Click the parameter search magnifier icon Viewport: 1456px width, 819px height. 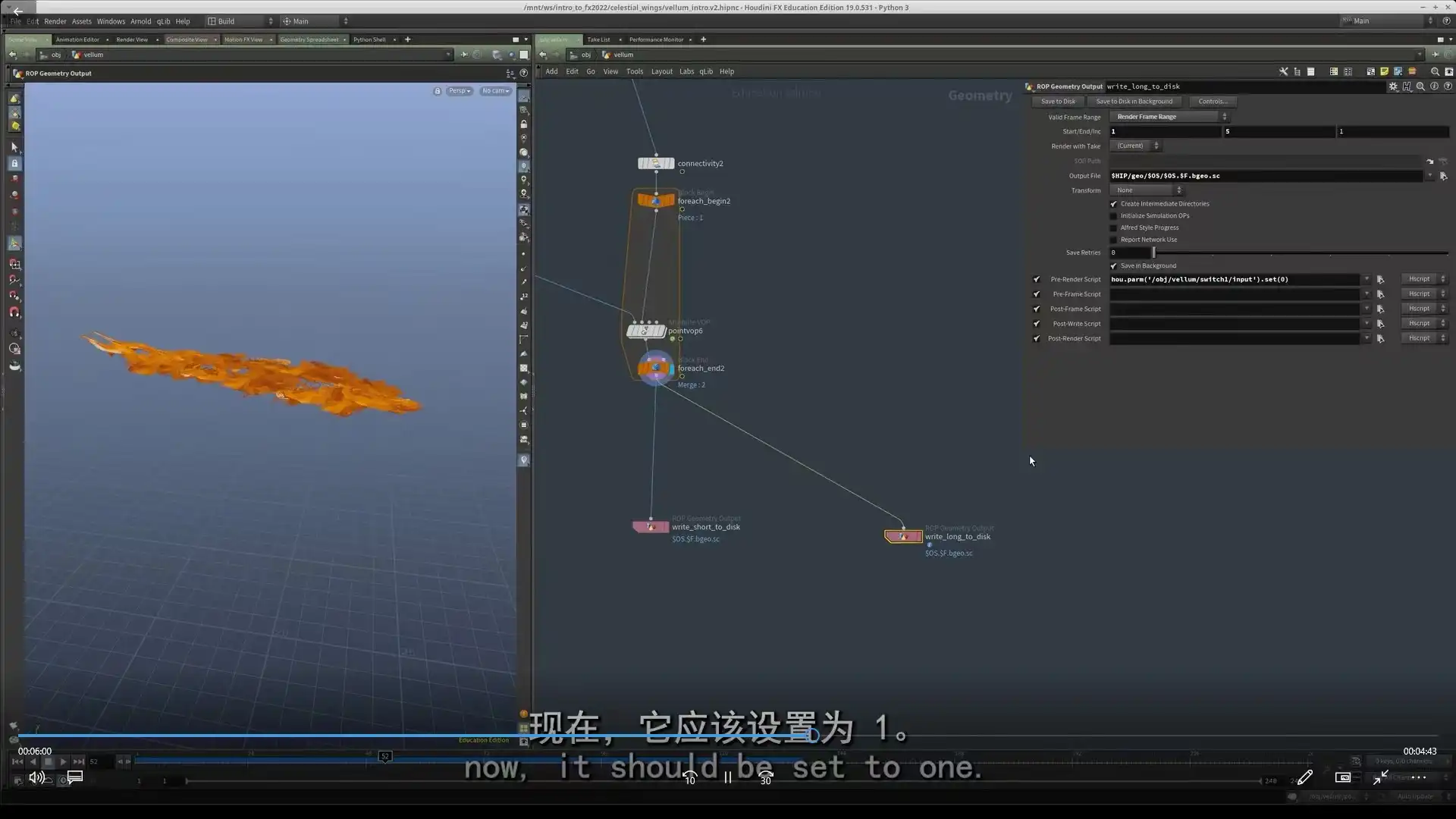pos(1420,86)
